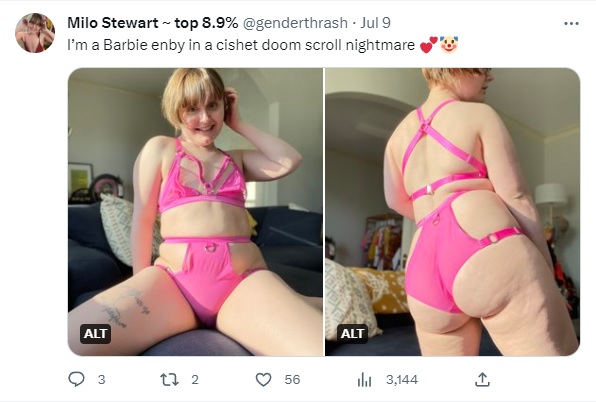The height and width of the screenshot is (402, 596).
Task: Open the left attached photo
Action: pos(195,212)
